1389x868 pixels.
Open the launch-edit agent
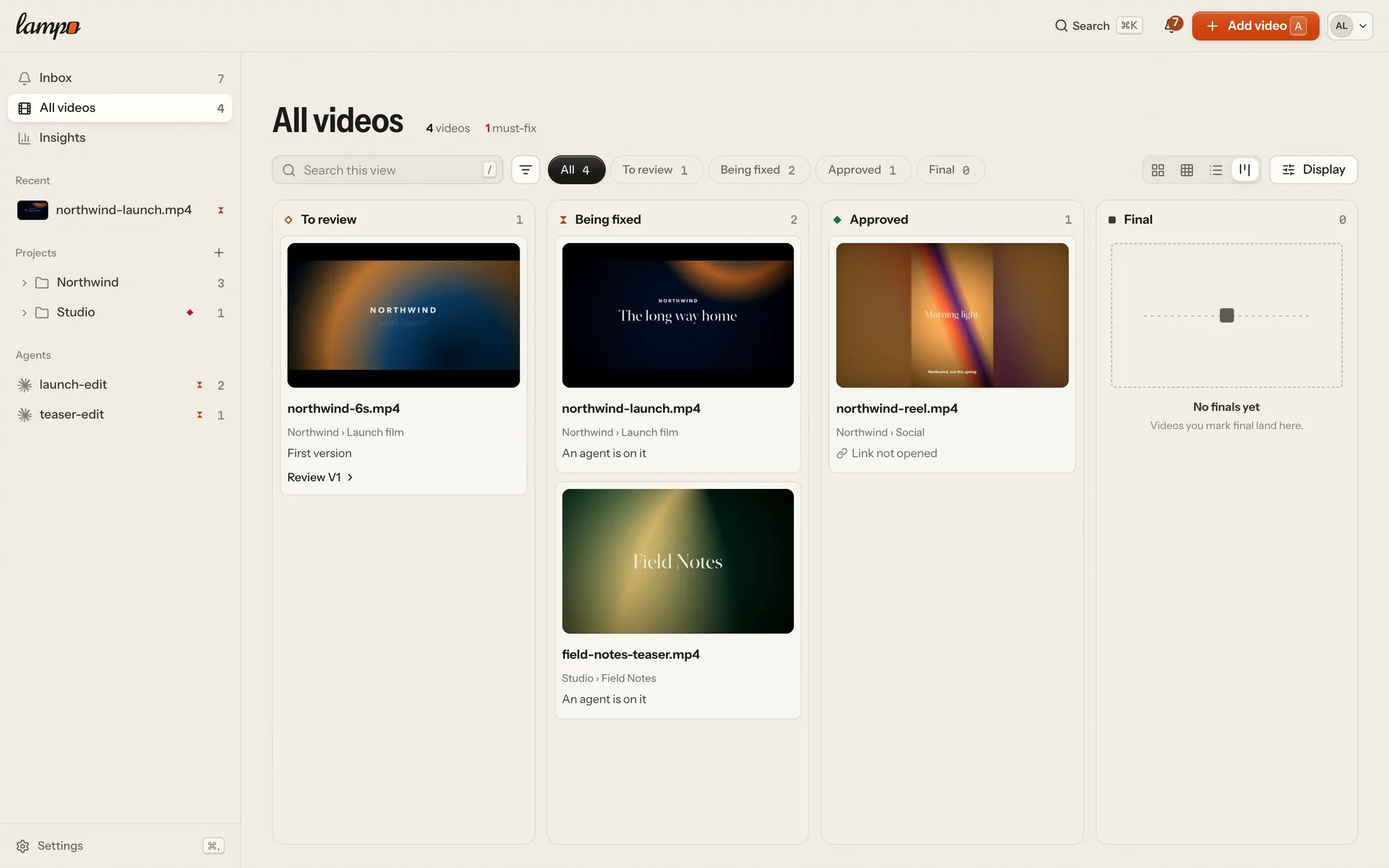tap(120, 385)
